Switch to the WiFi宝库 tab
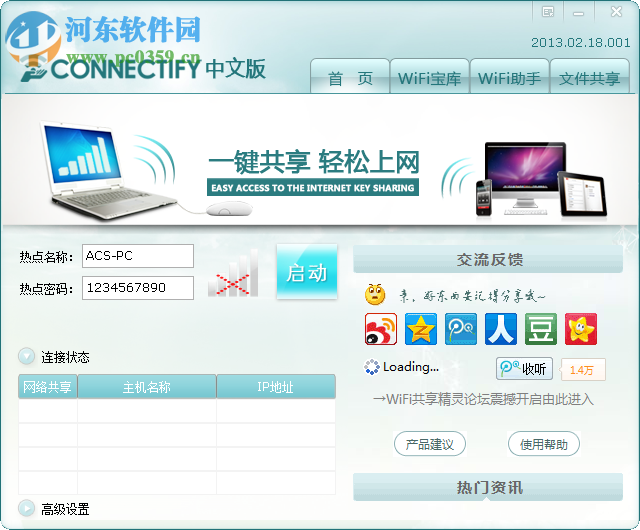640x530 pixels. click(430, 76)
